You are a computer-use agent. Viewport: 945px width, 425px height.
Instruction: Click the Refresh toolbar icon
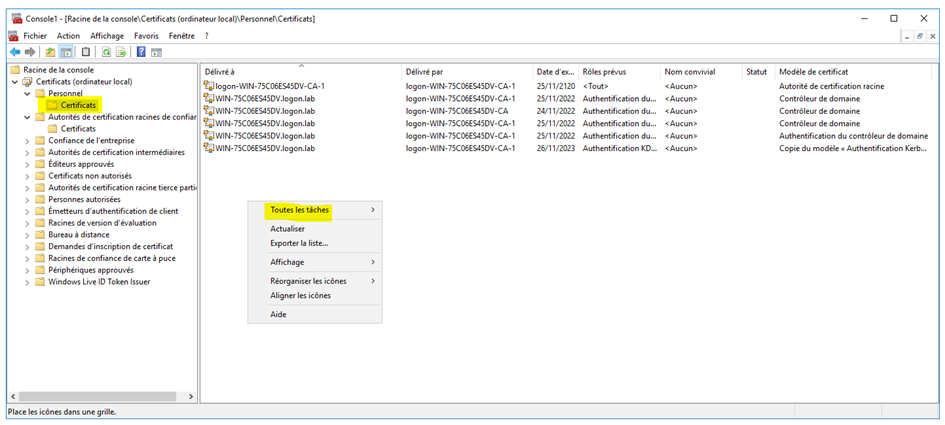coord(105,52)
